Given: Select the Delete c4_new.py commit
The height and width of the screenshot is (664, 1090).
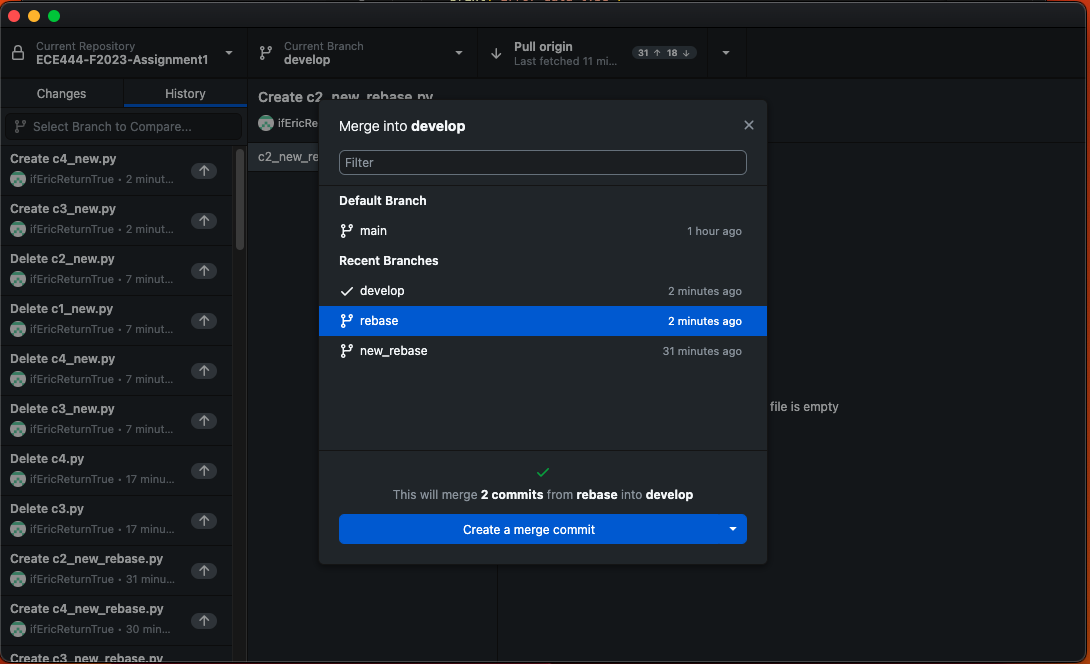Looking at the screenshot, I should click(x=117, y=371).
